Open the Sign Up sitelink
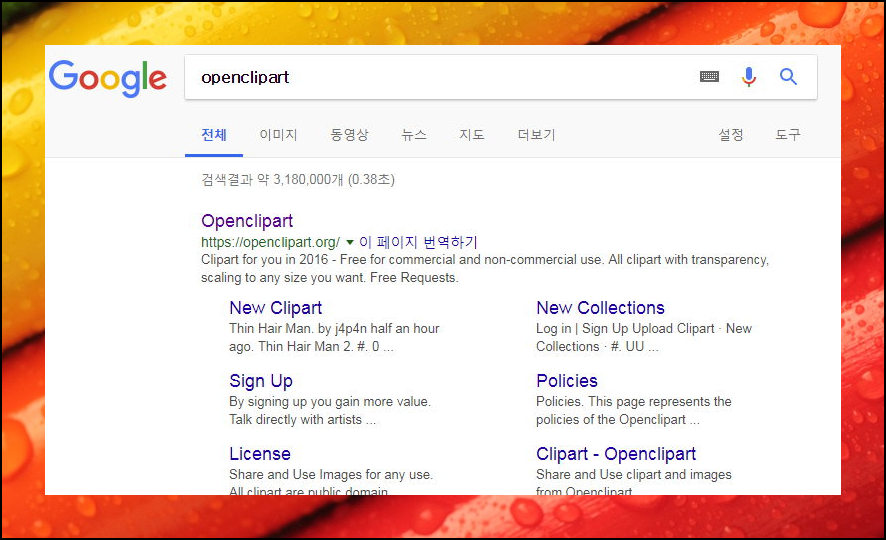The height and width of the screenshot is (540, 886). point(260,381)
